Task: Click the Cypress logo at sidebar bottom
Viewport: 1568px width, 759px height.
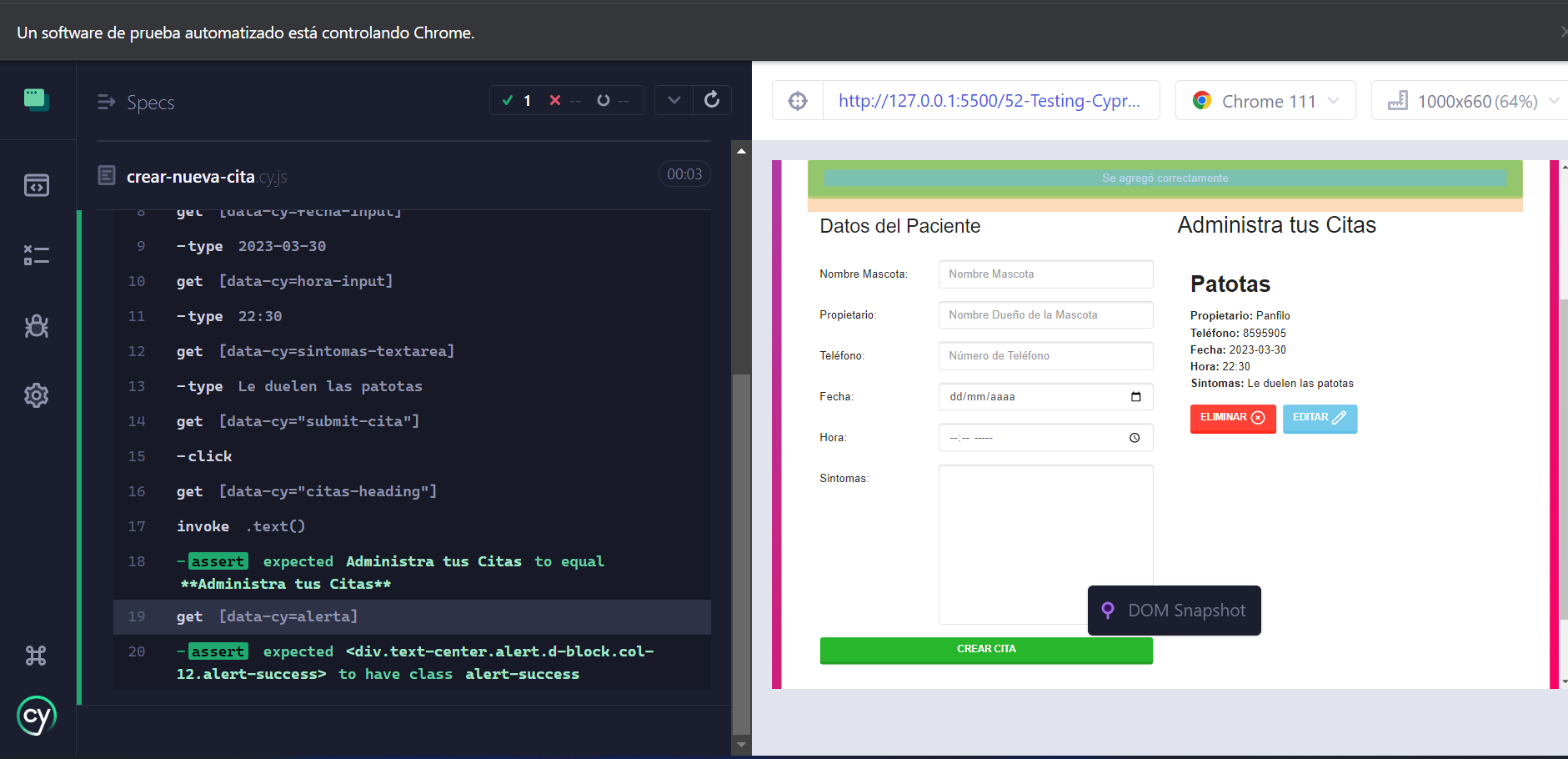Action: (x=37, y=716)
